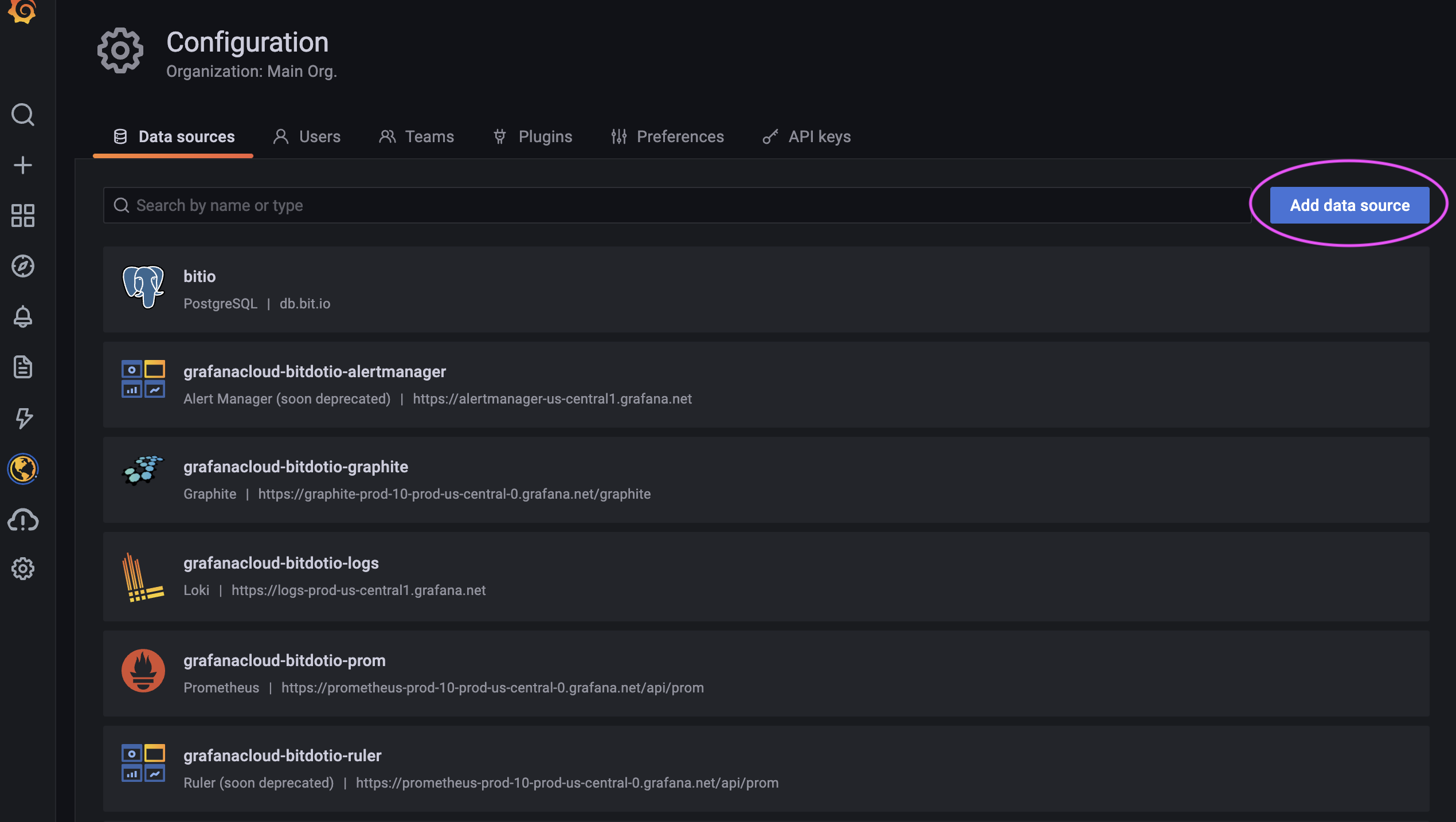1456x822 pixels.
Task: Click the Grafana logo home icon
Action: point(22,10)
